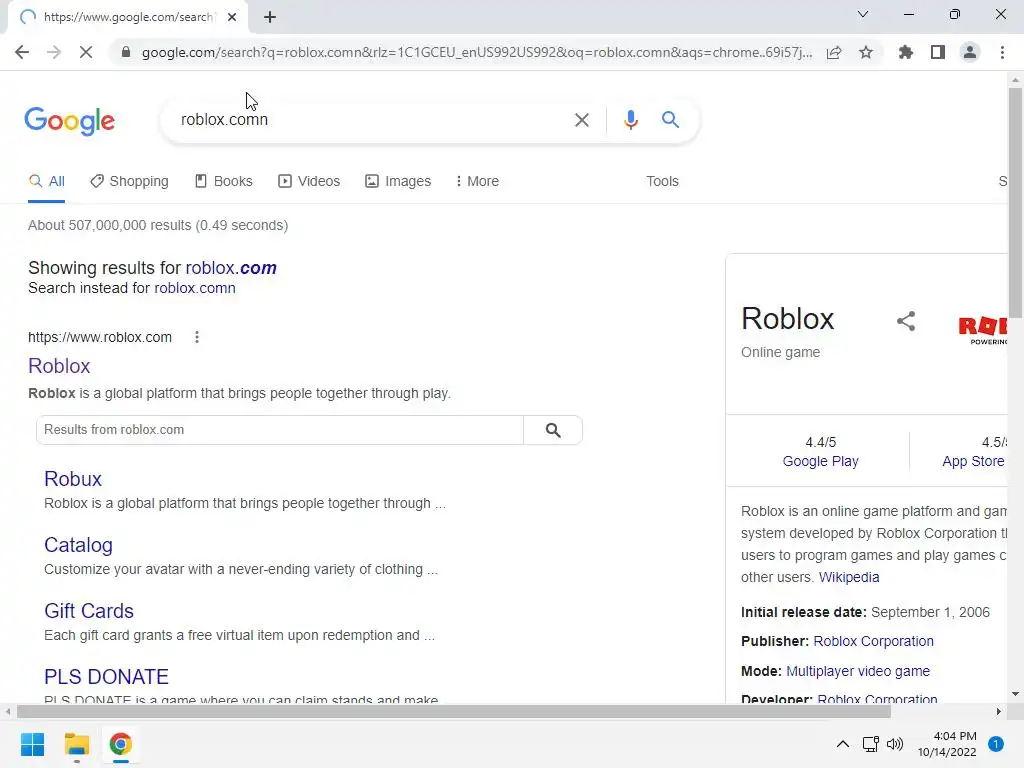Open the Publisher Roblox Corporation link
Image resolution: width=1024 pixels, height=768 pixels.
(x=873, y=641)
